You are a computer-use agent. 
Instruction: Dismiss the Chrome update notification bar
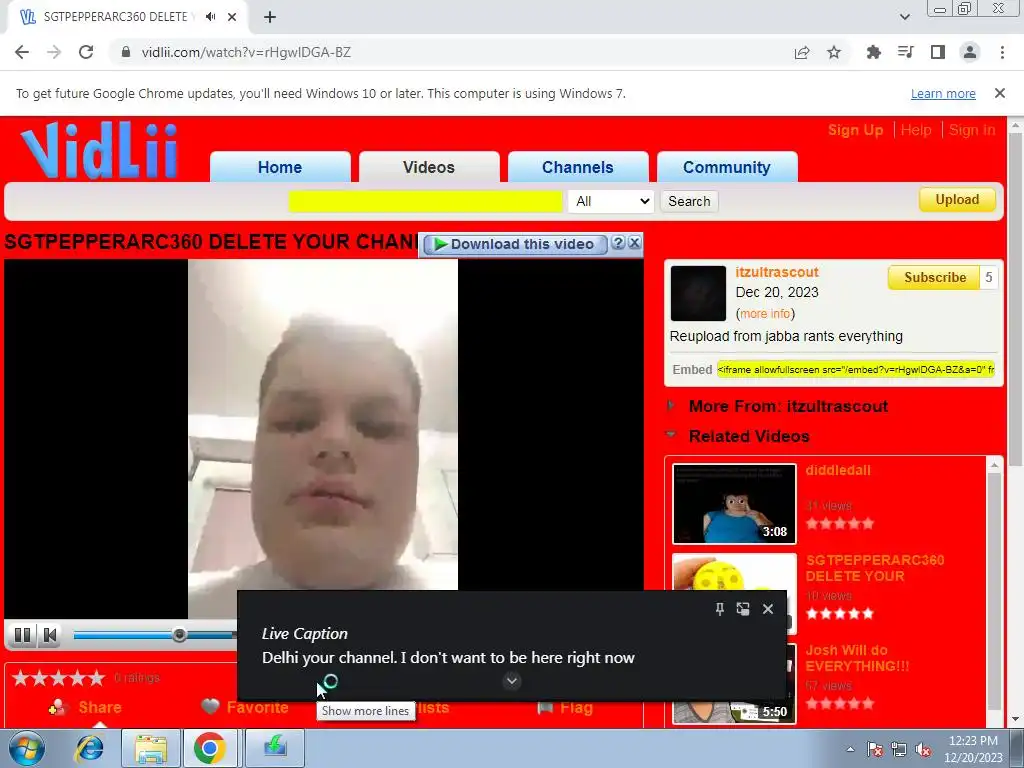click(999, 93)
